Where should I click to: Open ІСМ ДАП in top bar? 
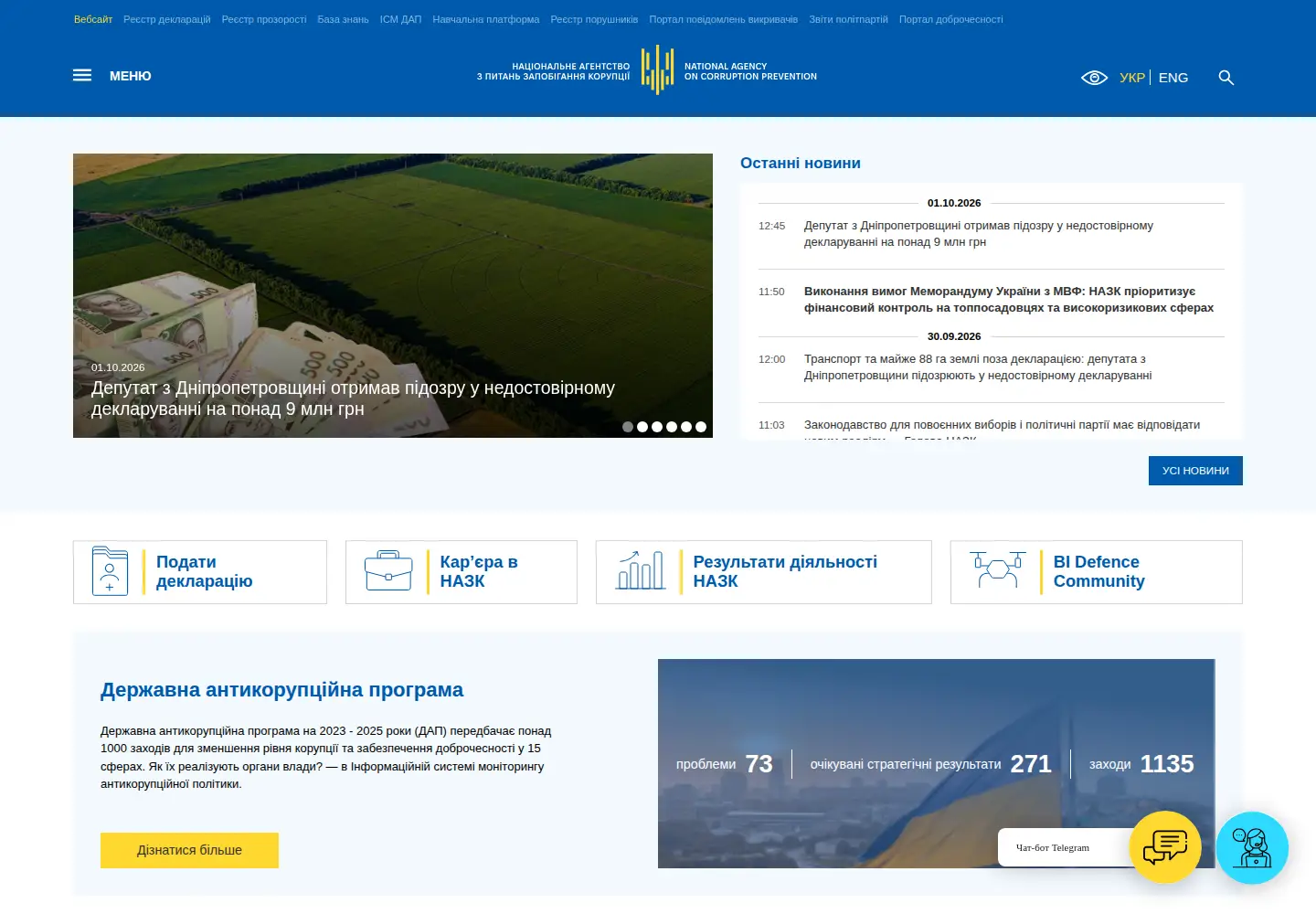[x=401, y=19]
